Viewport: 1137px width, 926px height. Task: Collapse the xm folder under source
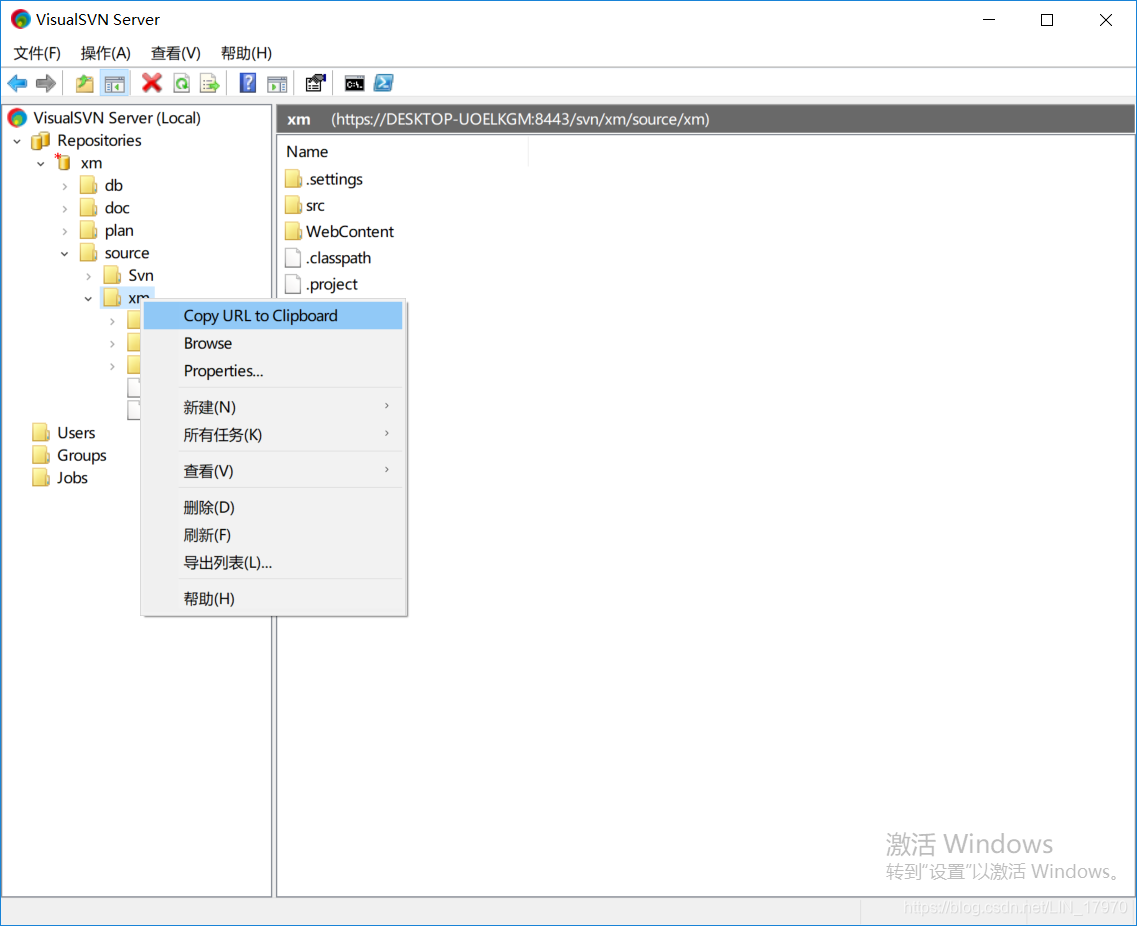click(x=88, y=298)
